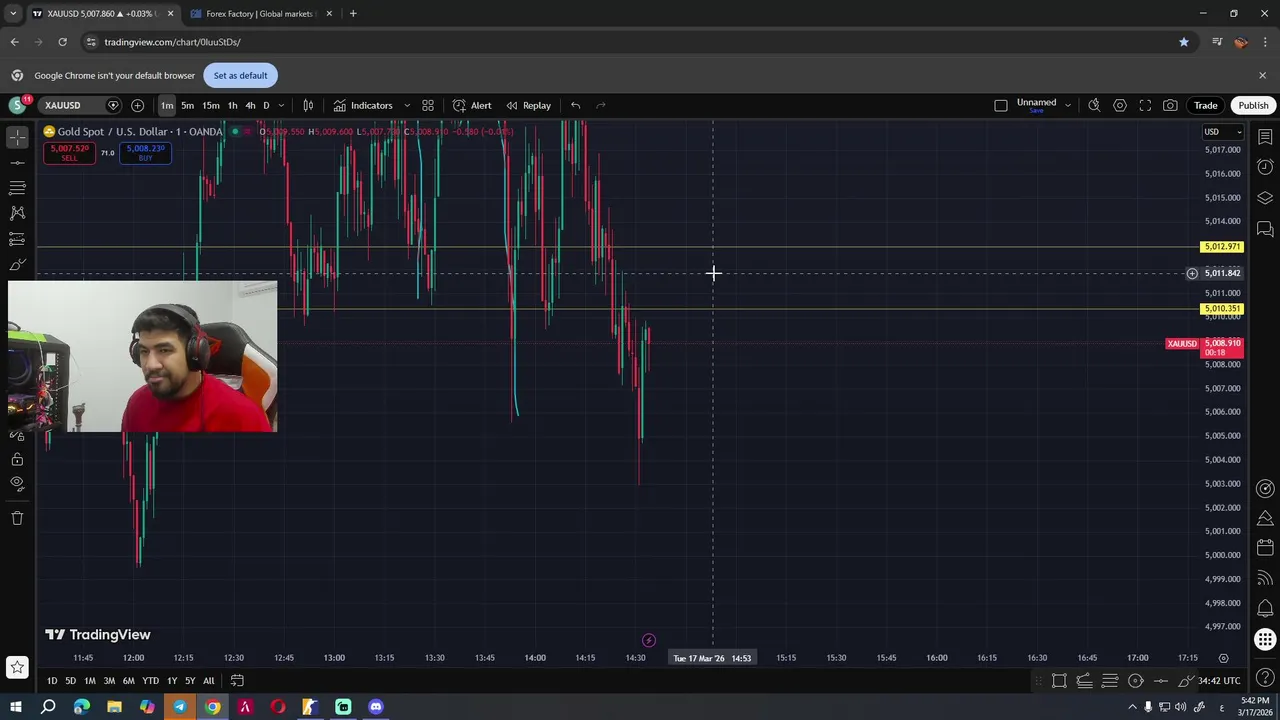This screenshot has height=720, width=1280.
Task: Switch to 1h timeframe
Action: tap(232, 105)
